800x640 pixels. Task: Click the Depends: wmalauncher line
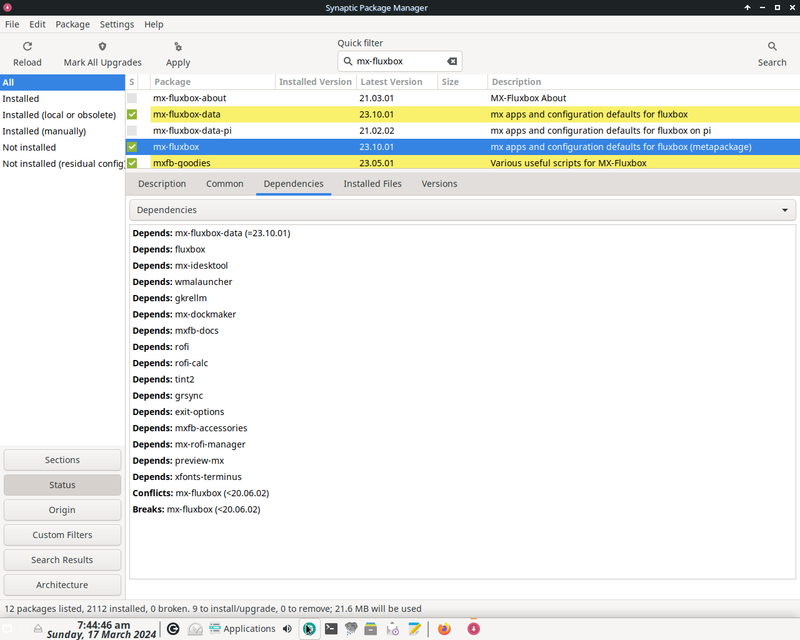click(x=182, y=282)
